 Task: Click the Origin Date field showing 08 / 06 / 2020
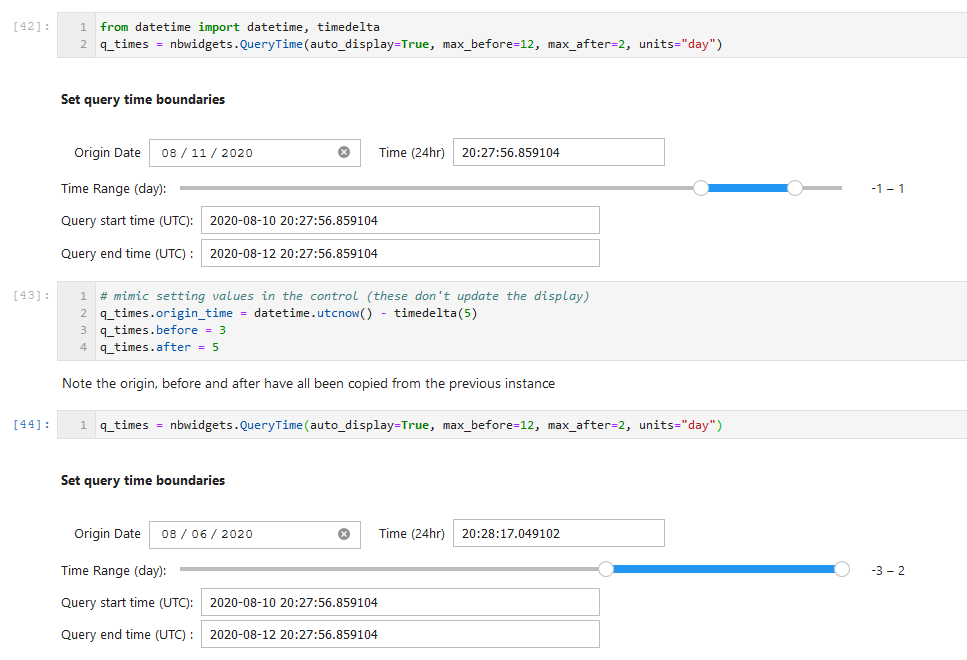pos(255,534)
